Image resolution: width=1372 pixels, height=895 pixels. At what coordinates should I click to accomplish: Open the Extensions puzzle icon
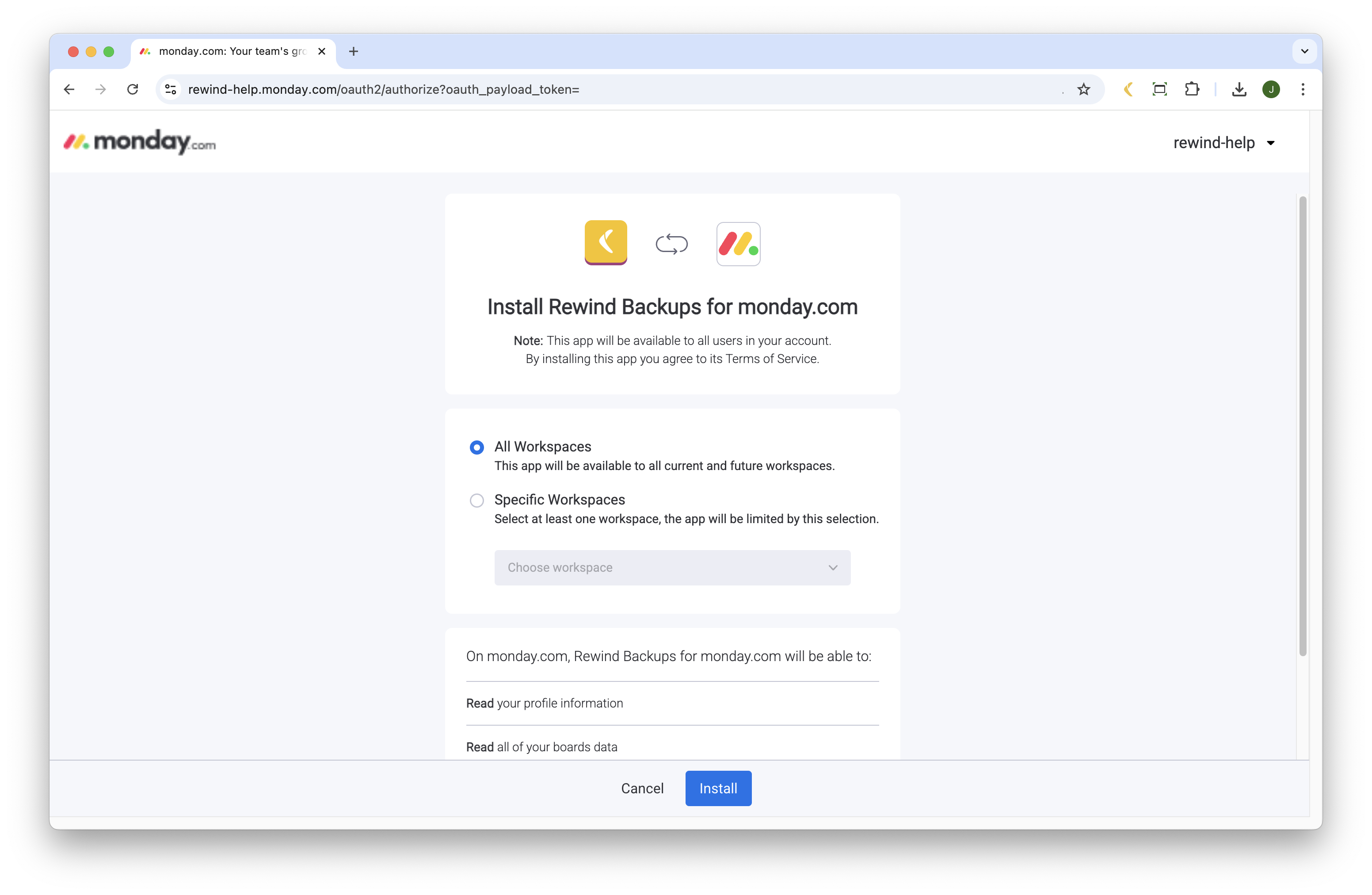coord(1192,89)
